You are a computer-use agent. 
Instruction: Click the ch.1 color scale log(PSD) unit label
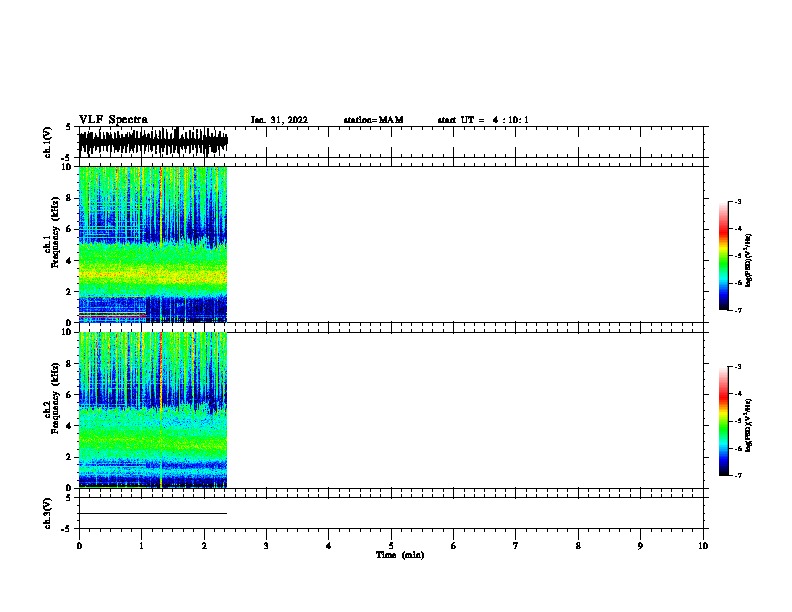748,261
